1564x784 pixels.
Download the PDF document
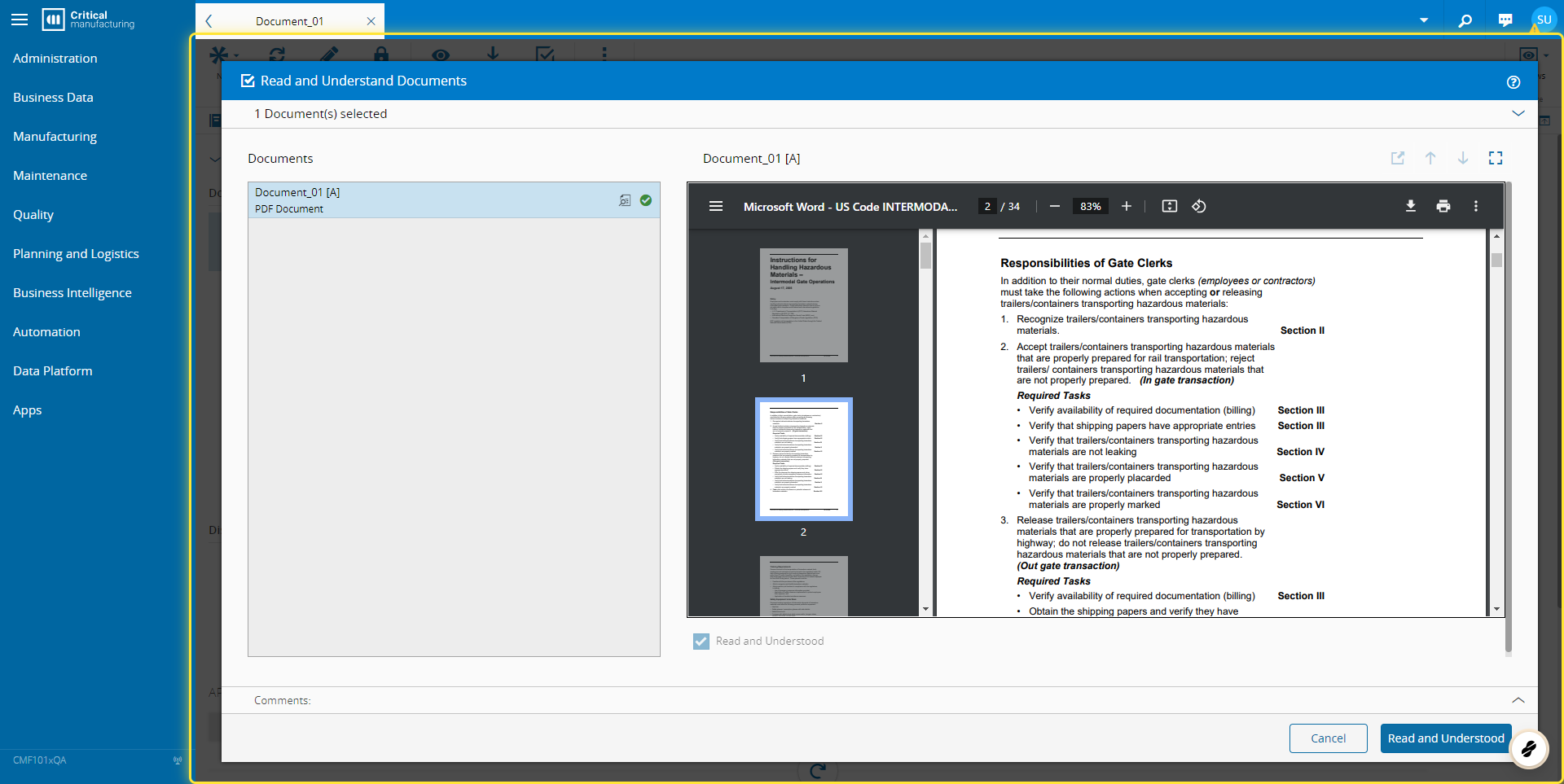1410,206
